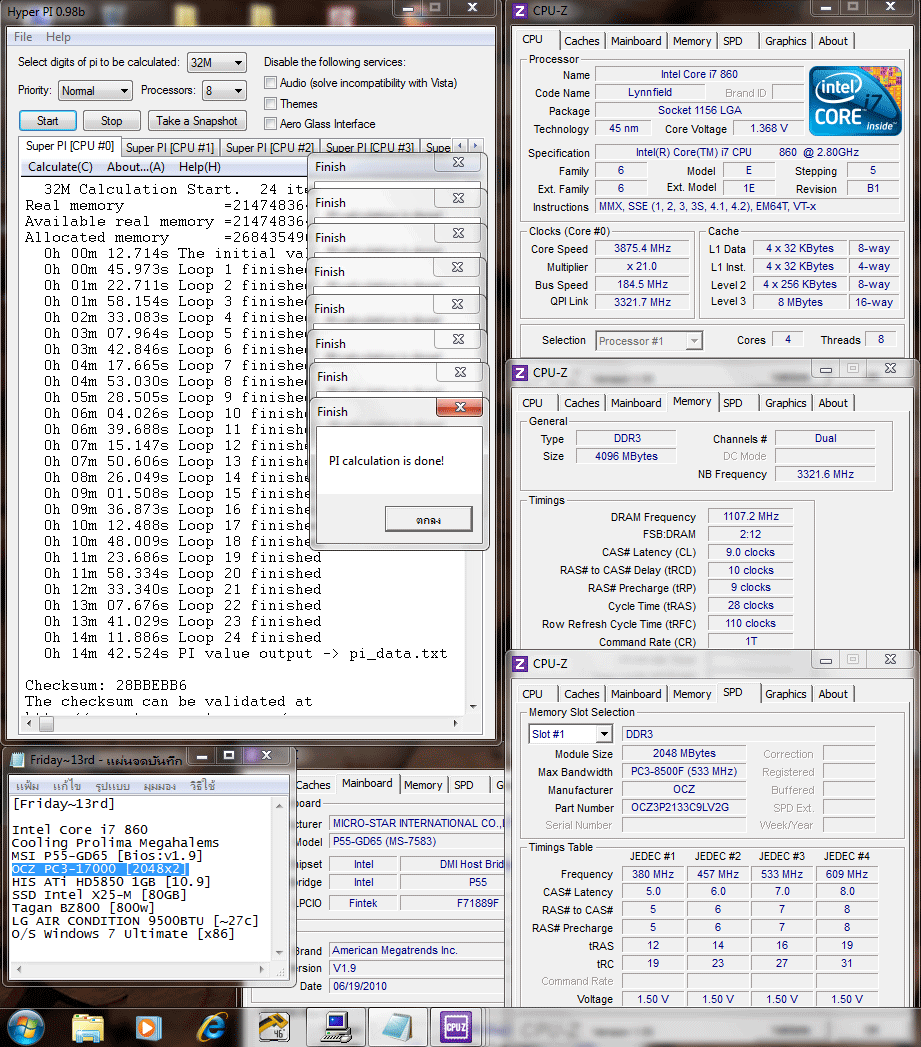921x1047 pixels.
Task: Click the CPU-Z taskbar icon
Action: (456, 1027)
